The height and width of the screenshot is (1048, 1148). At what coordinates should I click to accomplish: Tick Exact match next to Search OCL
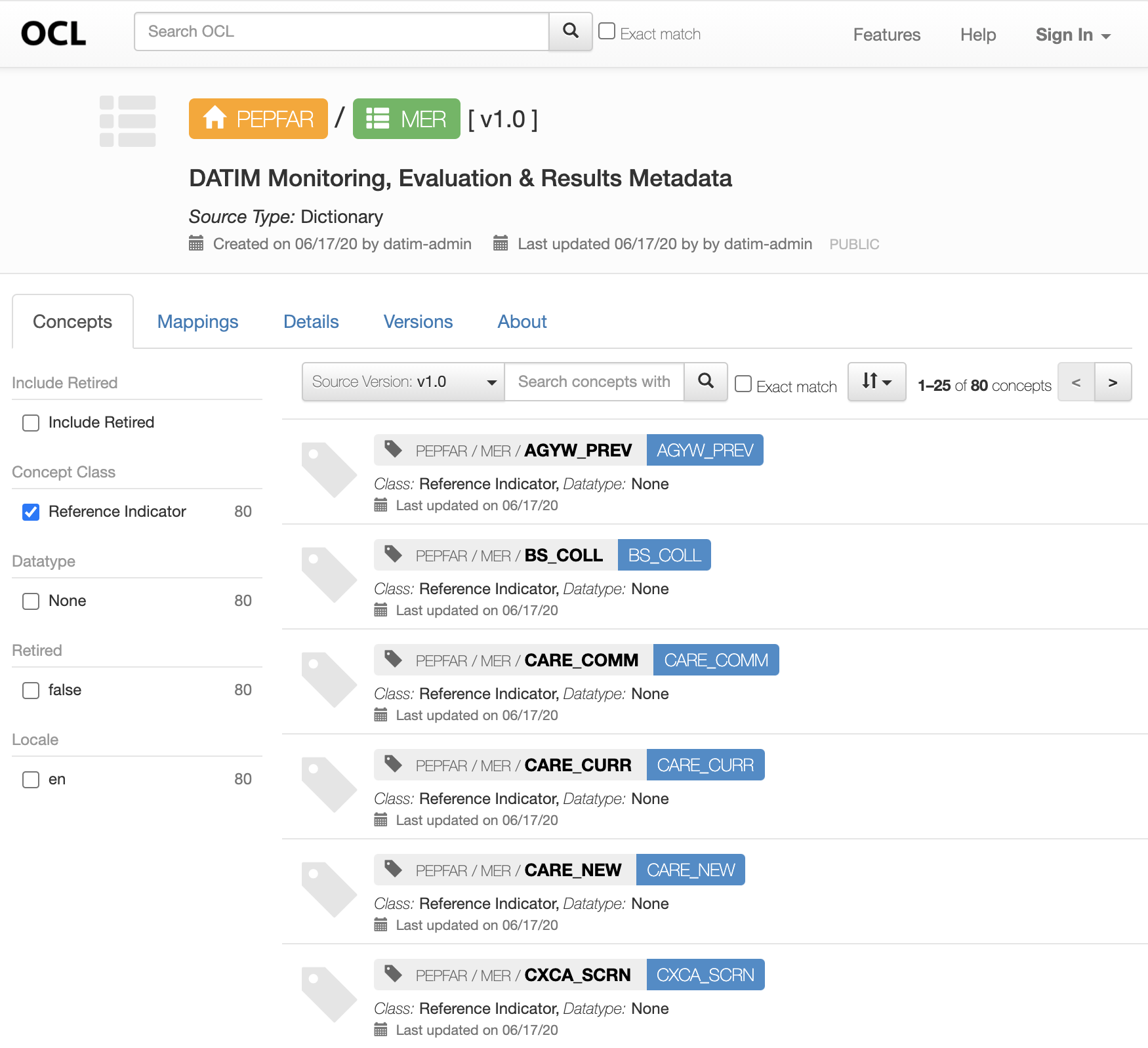click(607, 31)
